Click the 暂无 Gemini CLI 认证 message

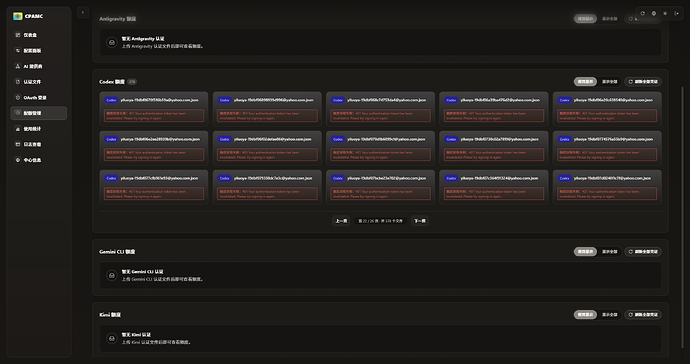[x=143, y=272]
